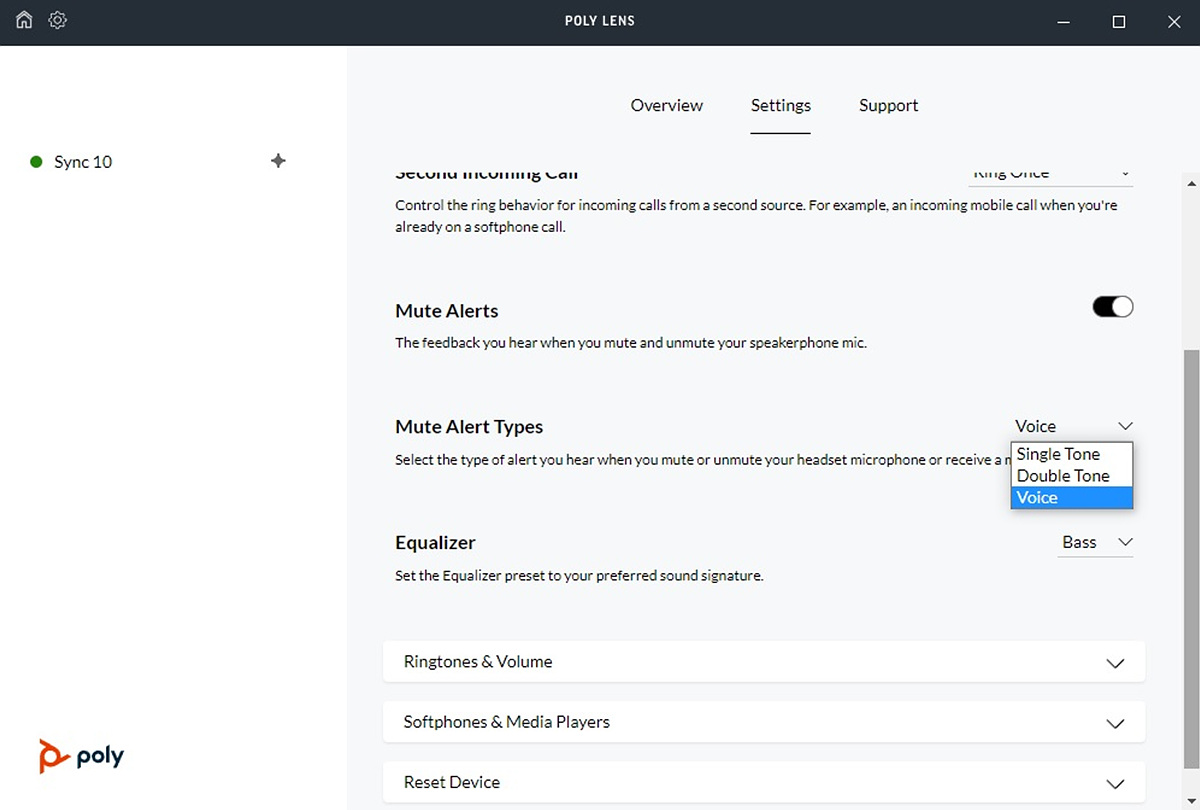Close the Poly Lens window
1200x810 pixels.
[x=1174, y=21]
